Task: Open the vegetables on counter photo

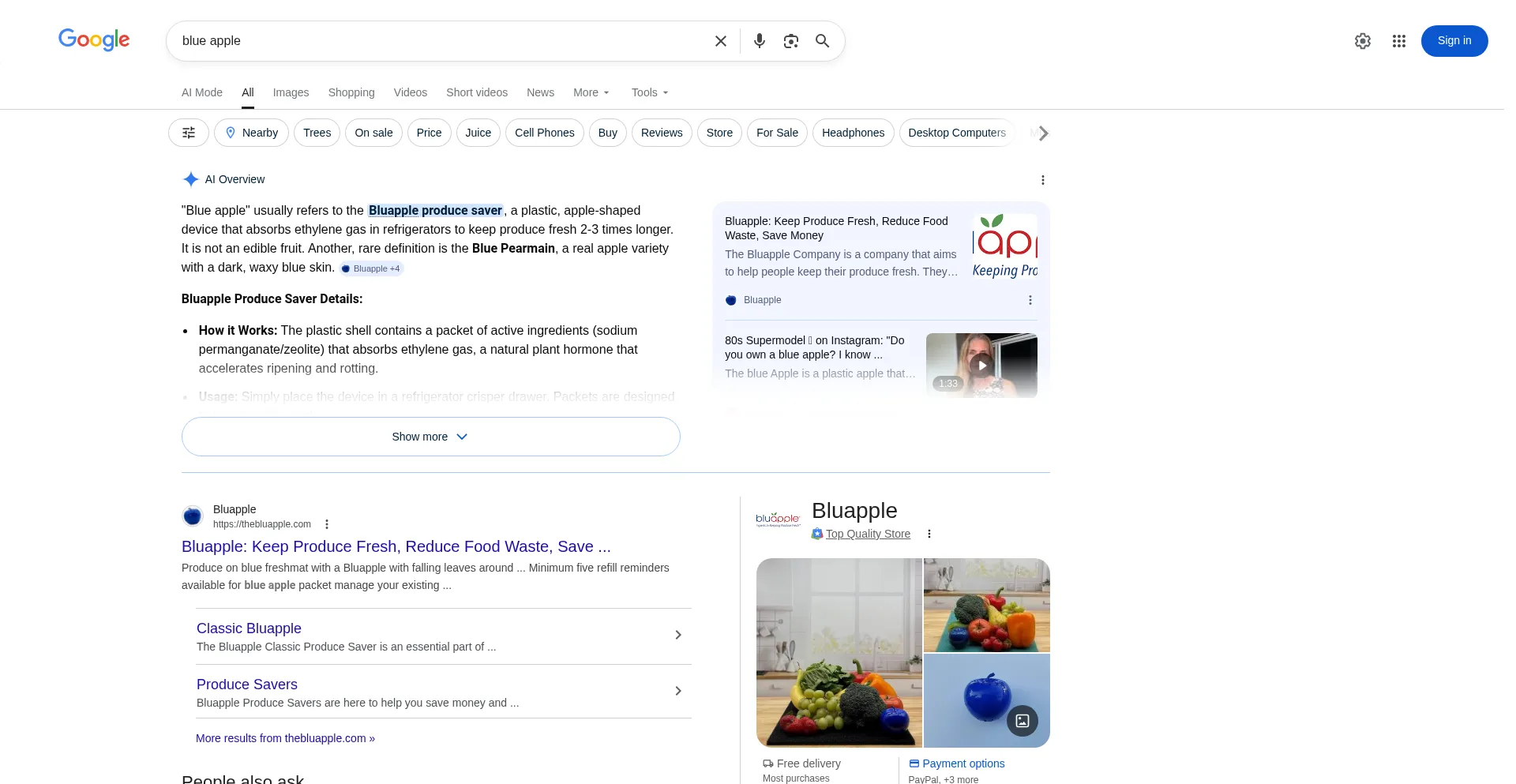Action: (987, 605)
